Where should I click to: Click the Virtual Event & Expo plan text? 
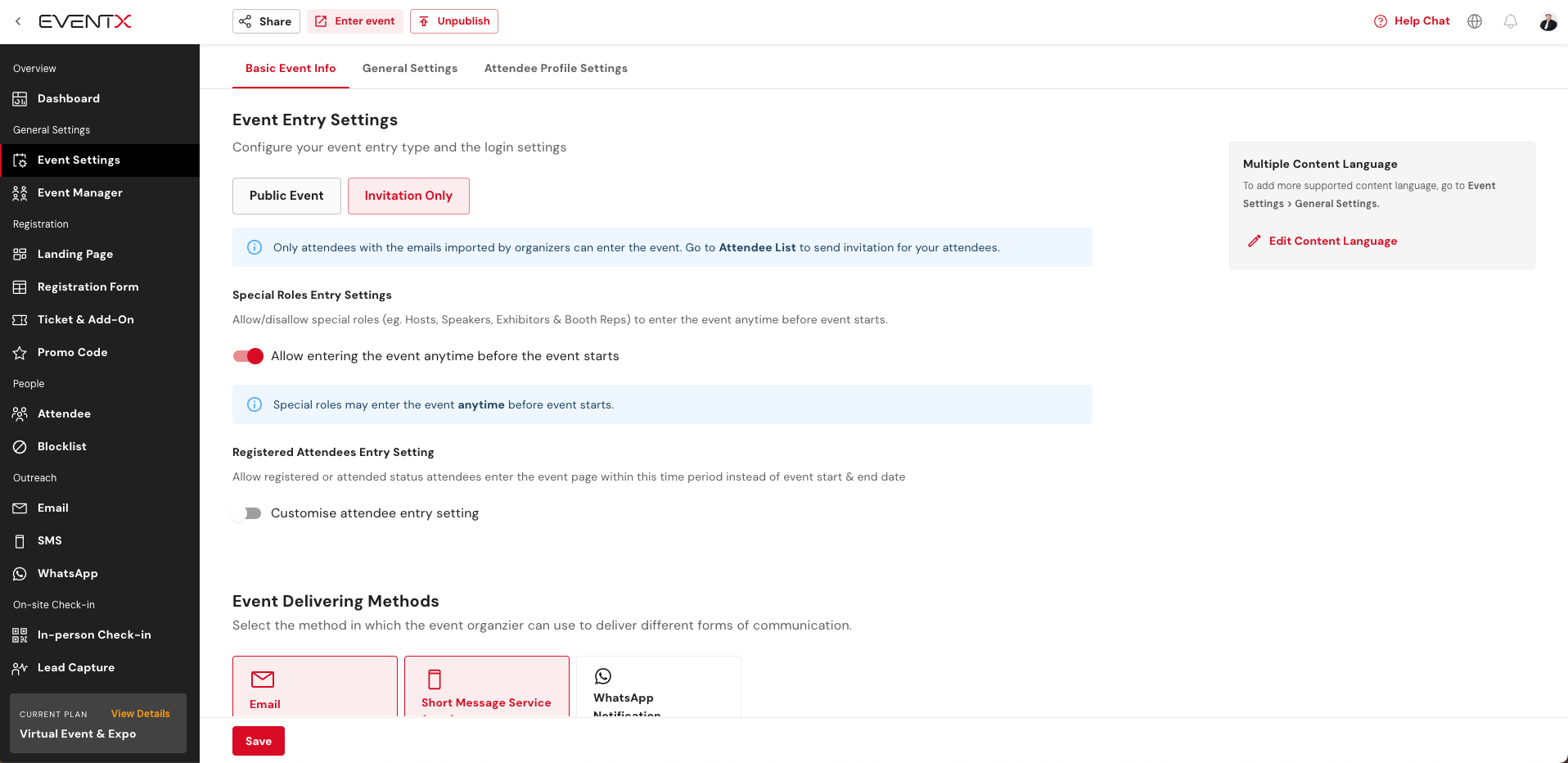(x=78, y=734)
